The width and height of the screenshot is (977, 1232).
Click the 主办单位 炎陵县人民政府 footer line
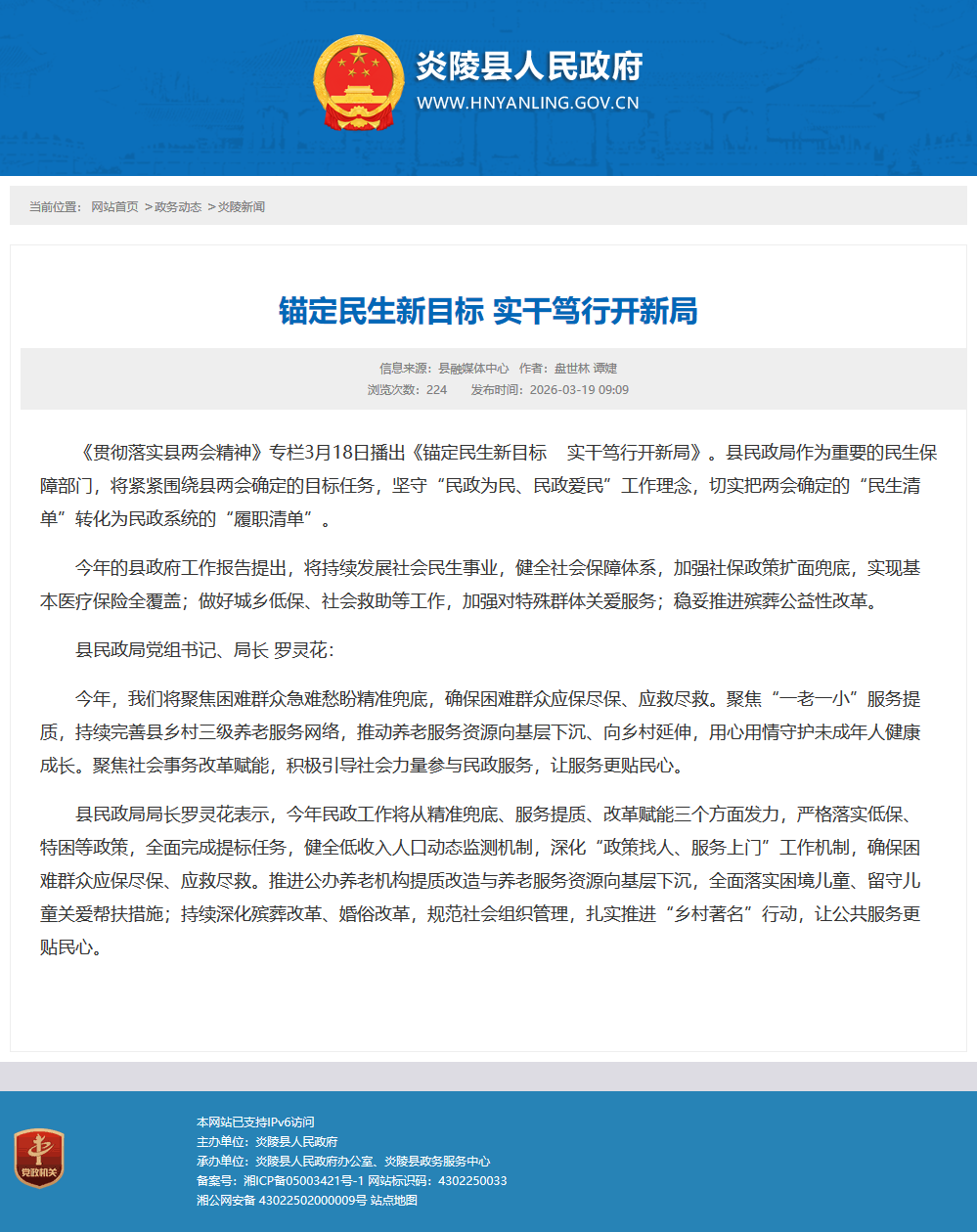click(x=267, y=1142)
